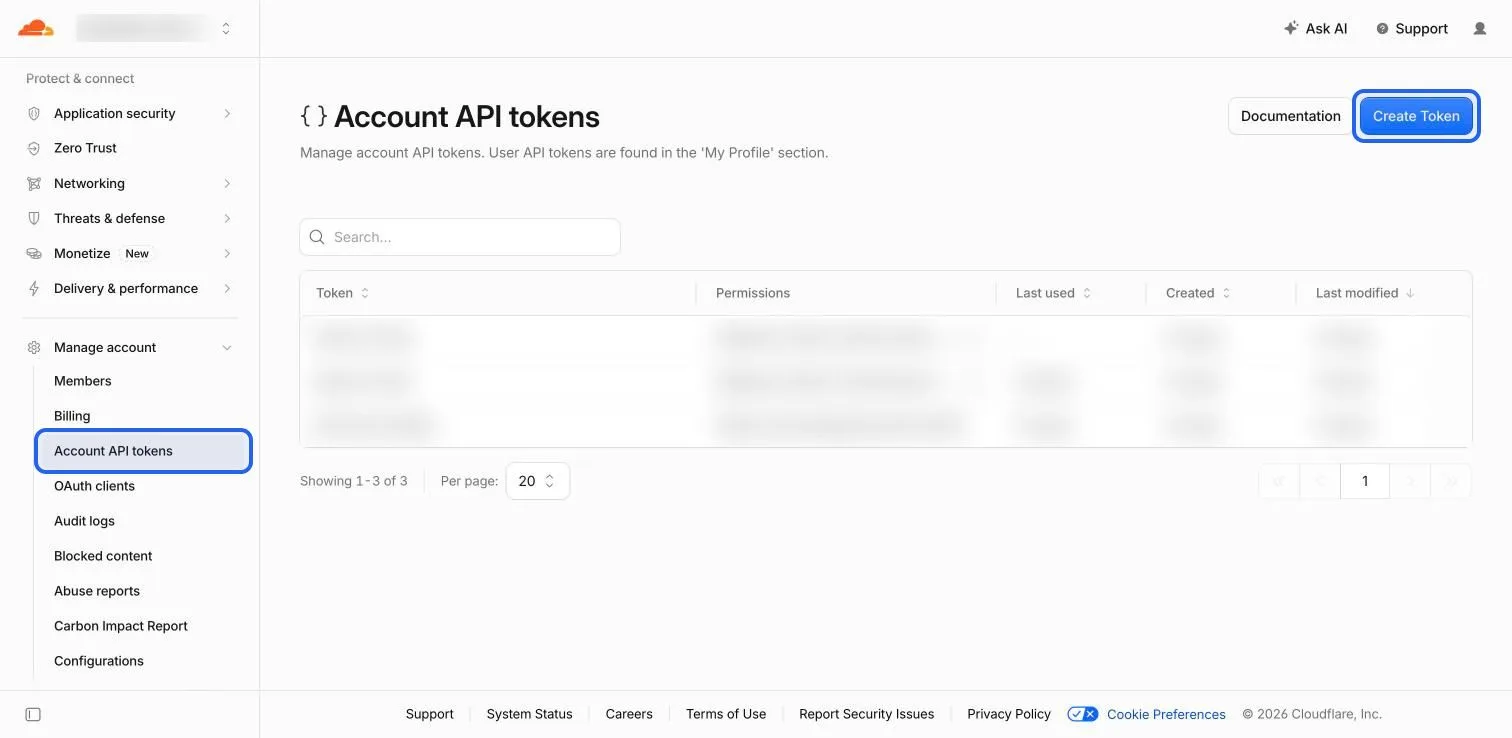This screenshot has height=738, width=1512.
Task: Click the Manage account gear icon
Action: pyautogui.click(x=34, y=348)
